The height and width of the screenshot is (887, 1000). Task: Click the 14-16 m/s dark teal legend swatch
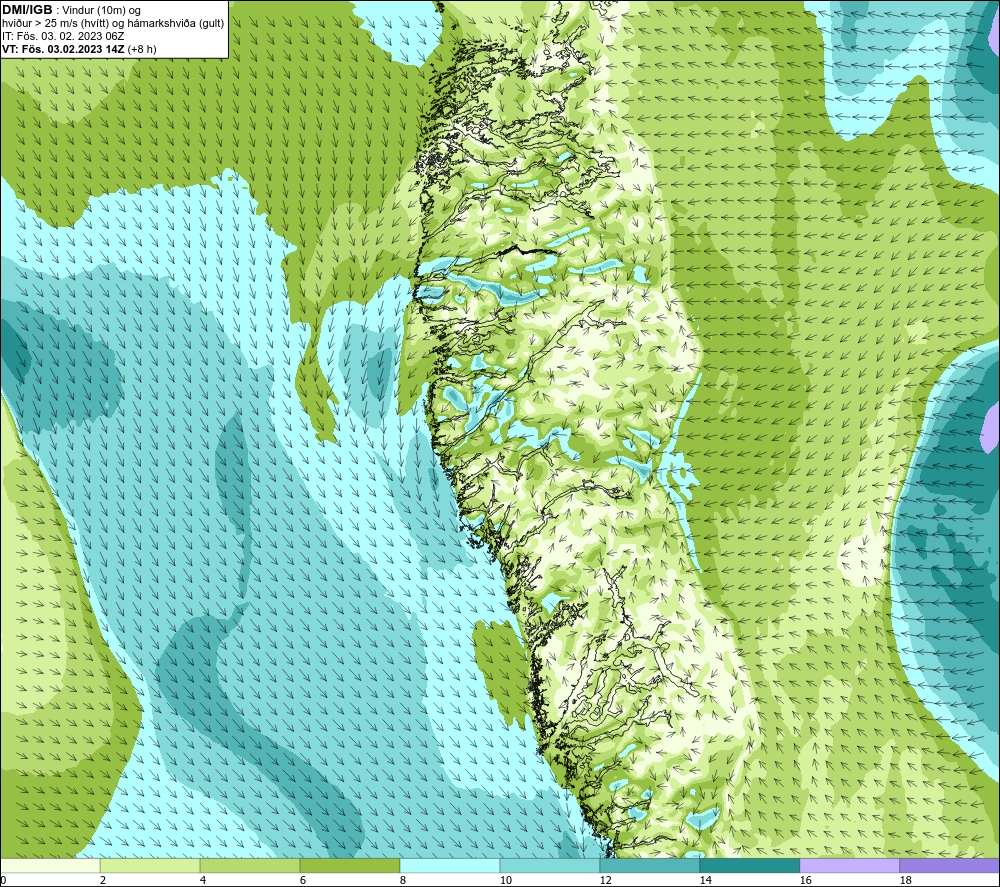tap(749, 866)
